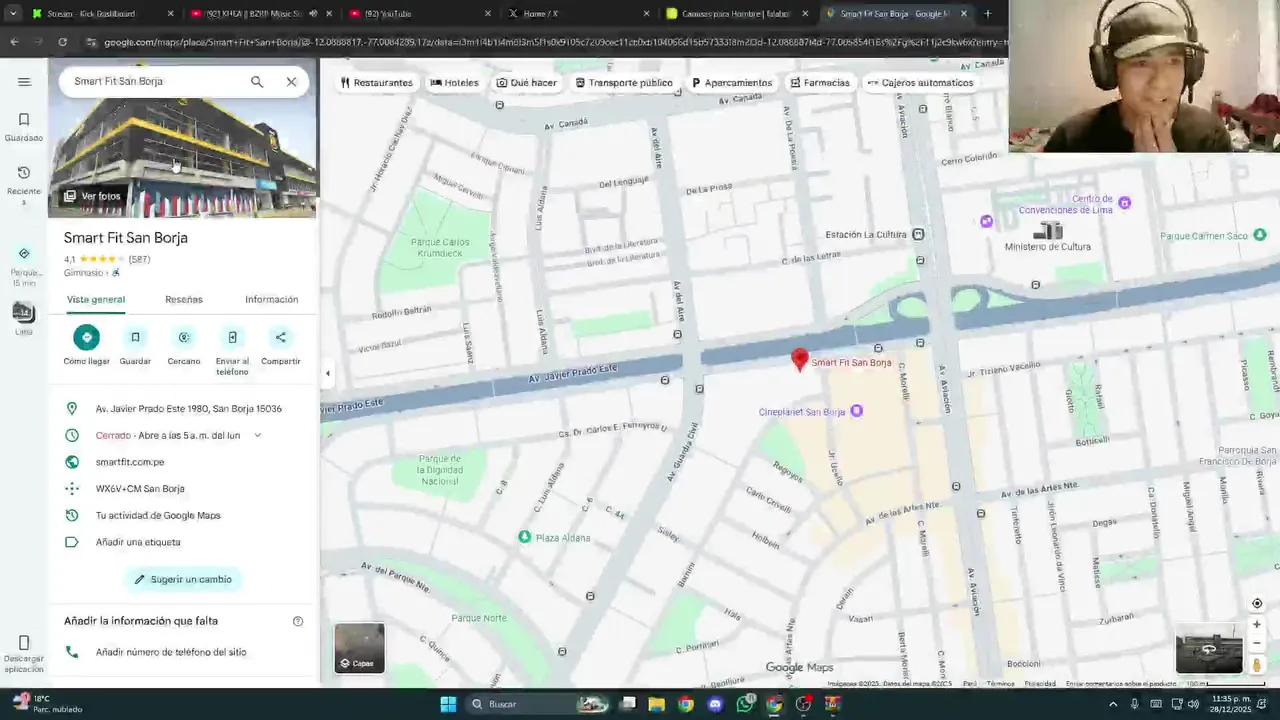Viewport: 1280px width, 720px height.
Task: Click the Plaza Aldana map marker
Action: pos(524,537)
